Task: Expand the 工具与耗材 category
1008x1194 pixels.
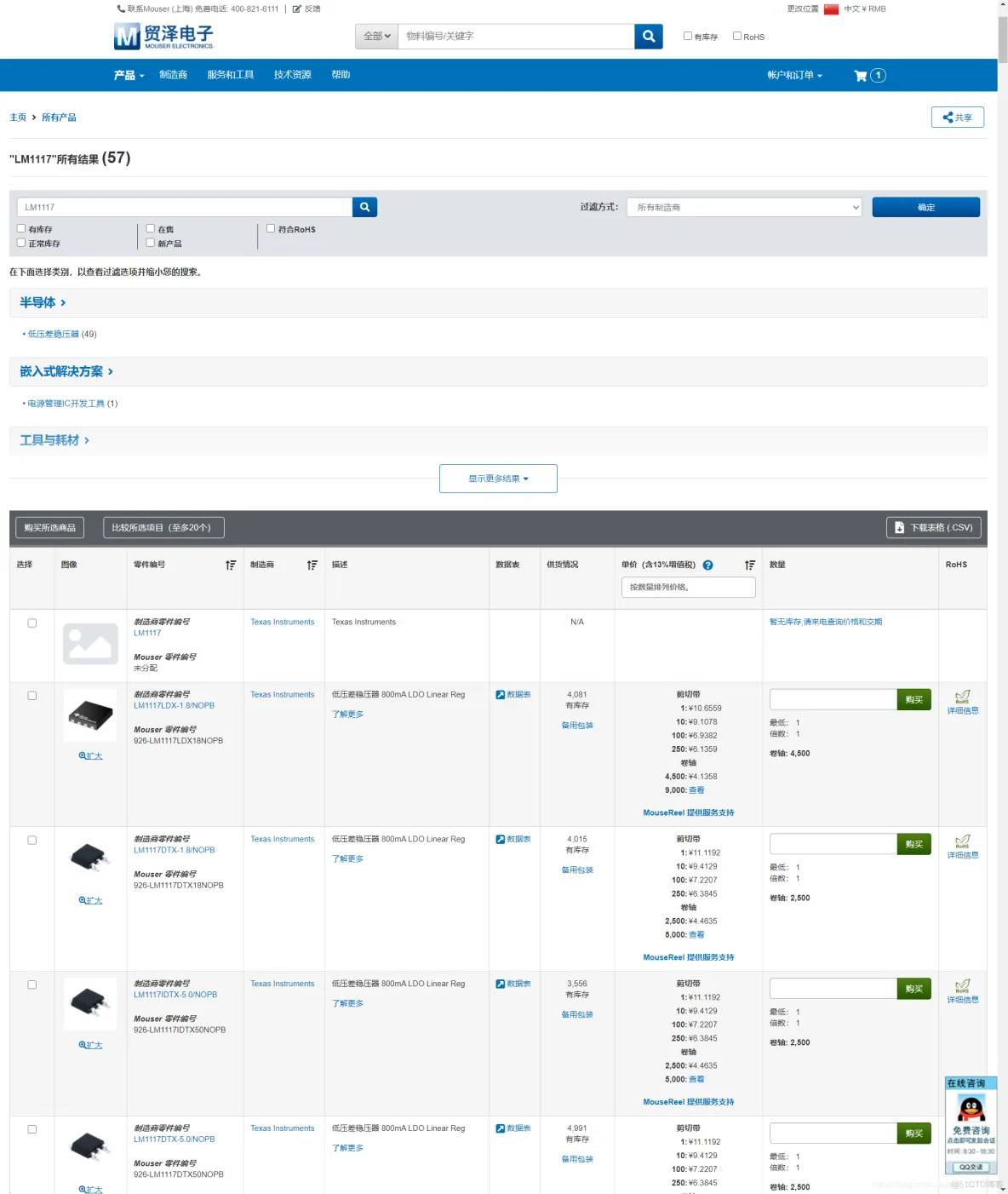Action: 54,440
